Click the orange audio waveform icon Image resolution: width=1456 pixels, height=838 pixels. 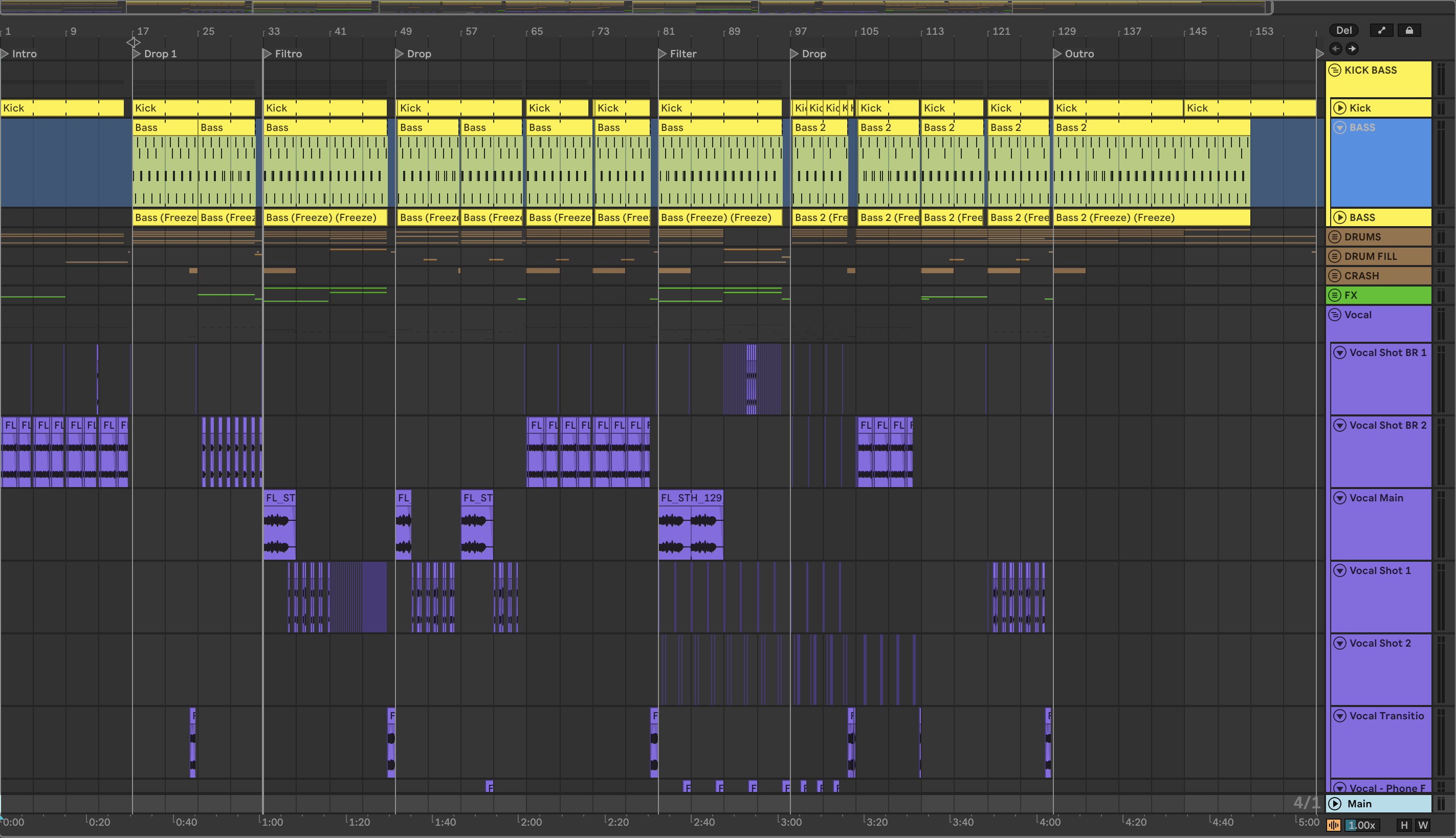(1333, 825)
